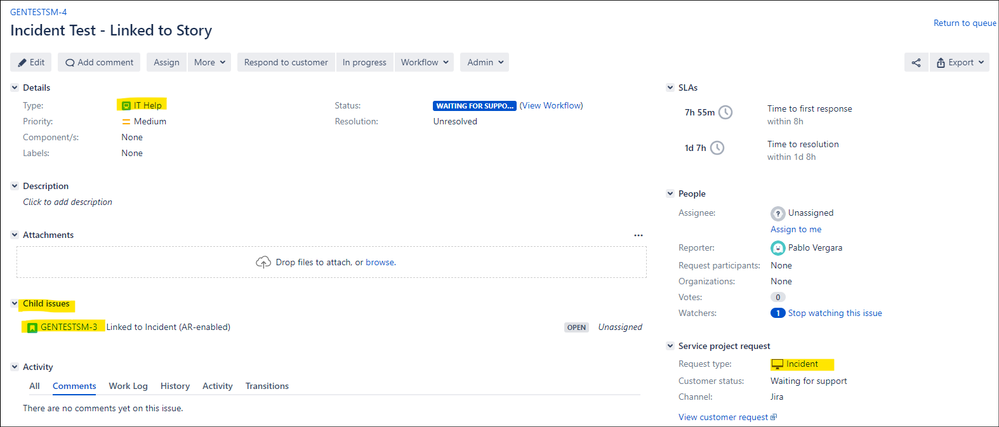Click the Jira channel value

777,396
